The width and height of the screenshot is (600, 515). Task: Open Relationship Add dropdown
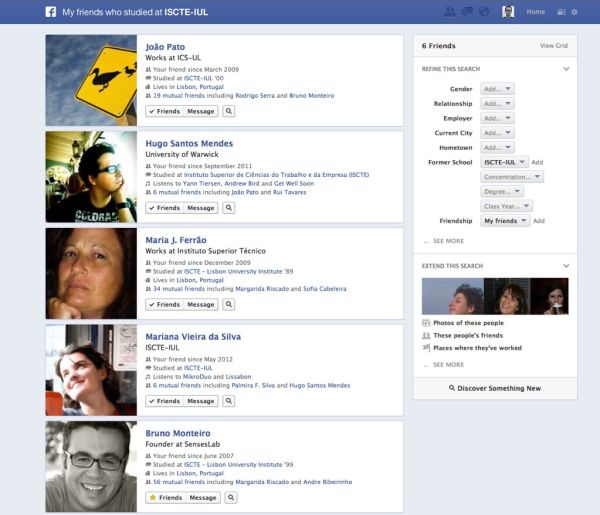497,103
